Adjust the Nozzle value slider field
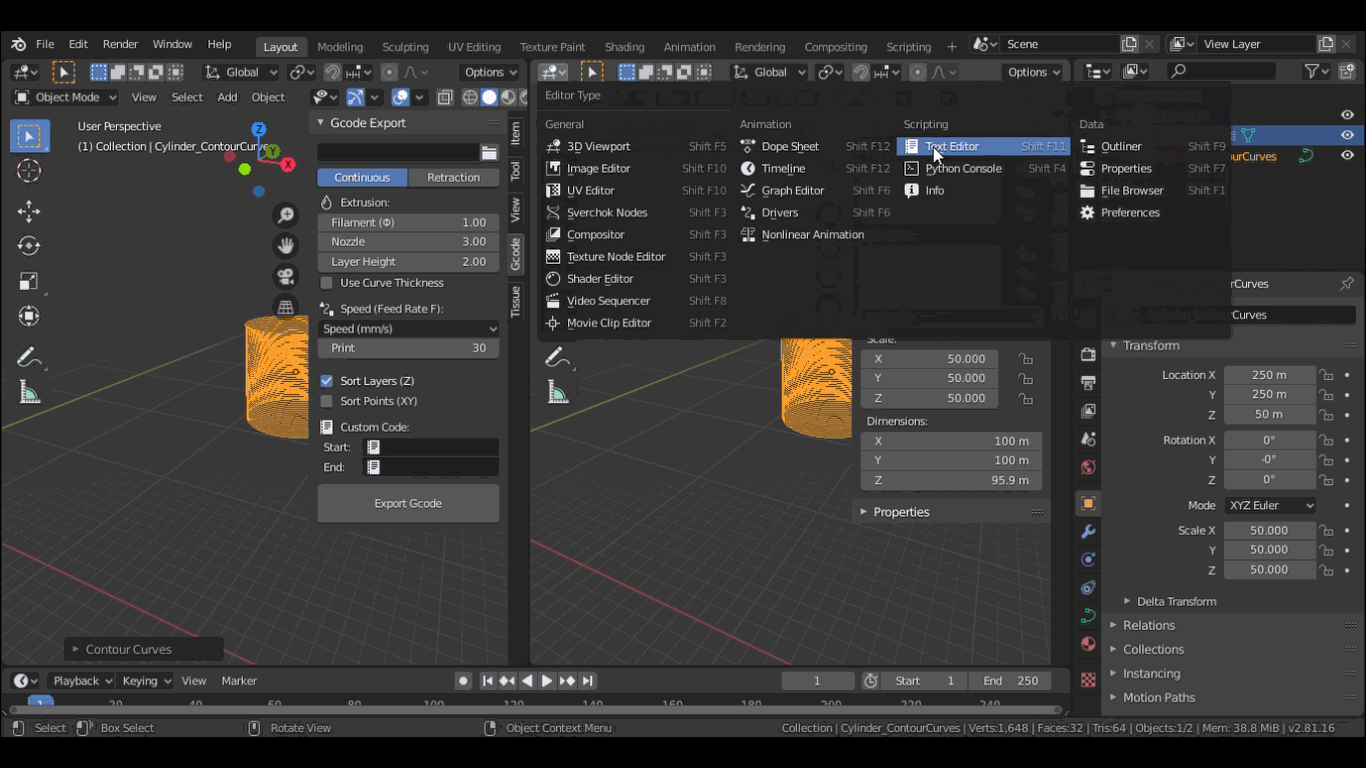The image size is (1366, 768). tap(408, 242)
